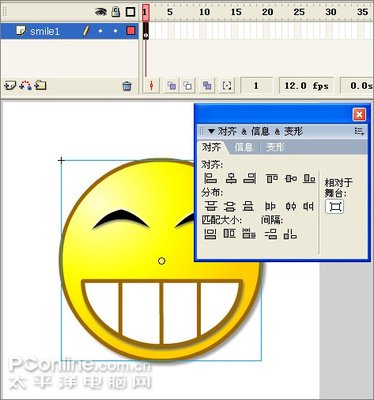The width and height of the screenshot is (374, 400).
Task: Click the match width icon
Action: tap(210, 234)
